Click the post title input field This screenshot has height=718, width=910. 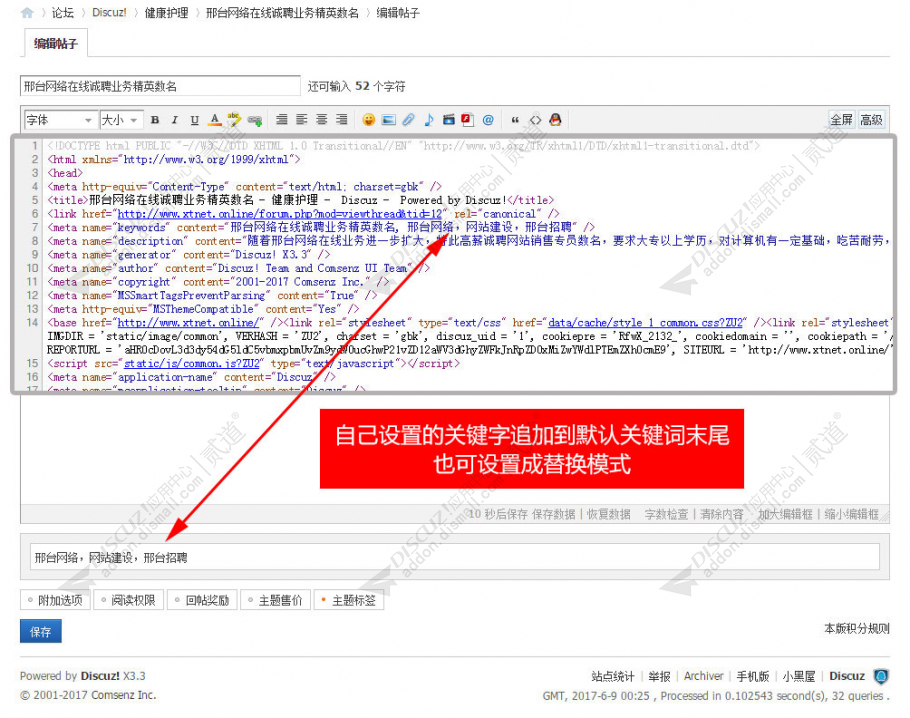coord(160,86)
